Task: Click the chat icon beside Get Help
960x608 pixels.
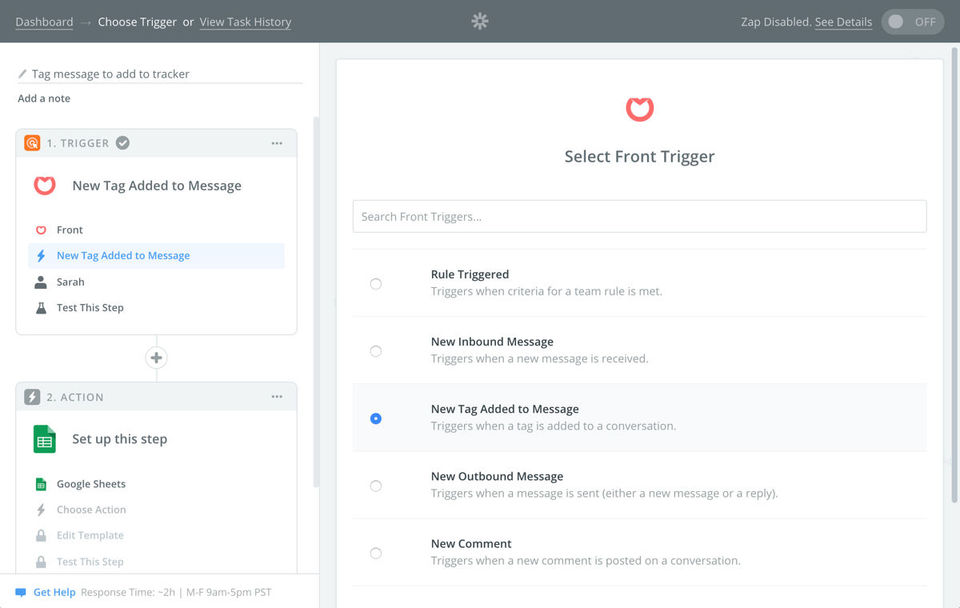Action: 21,592
